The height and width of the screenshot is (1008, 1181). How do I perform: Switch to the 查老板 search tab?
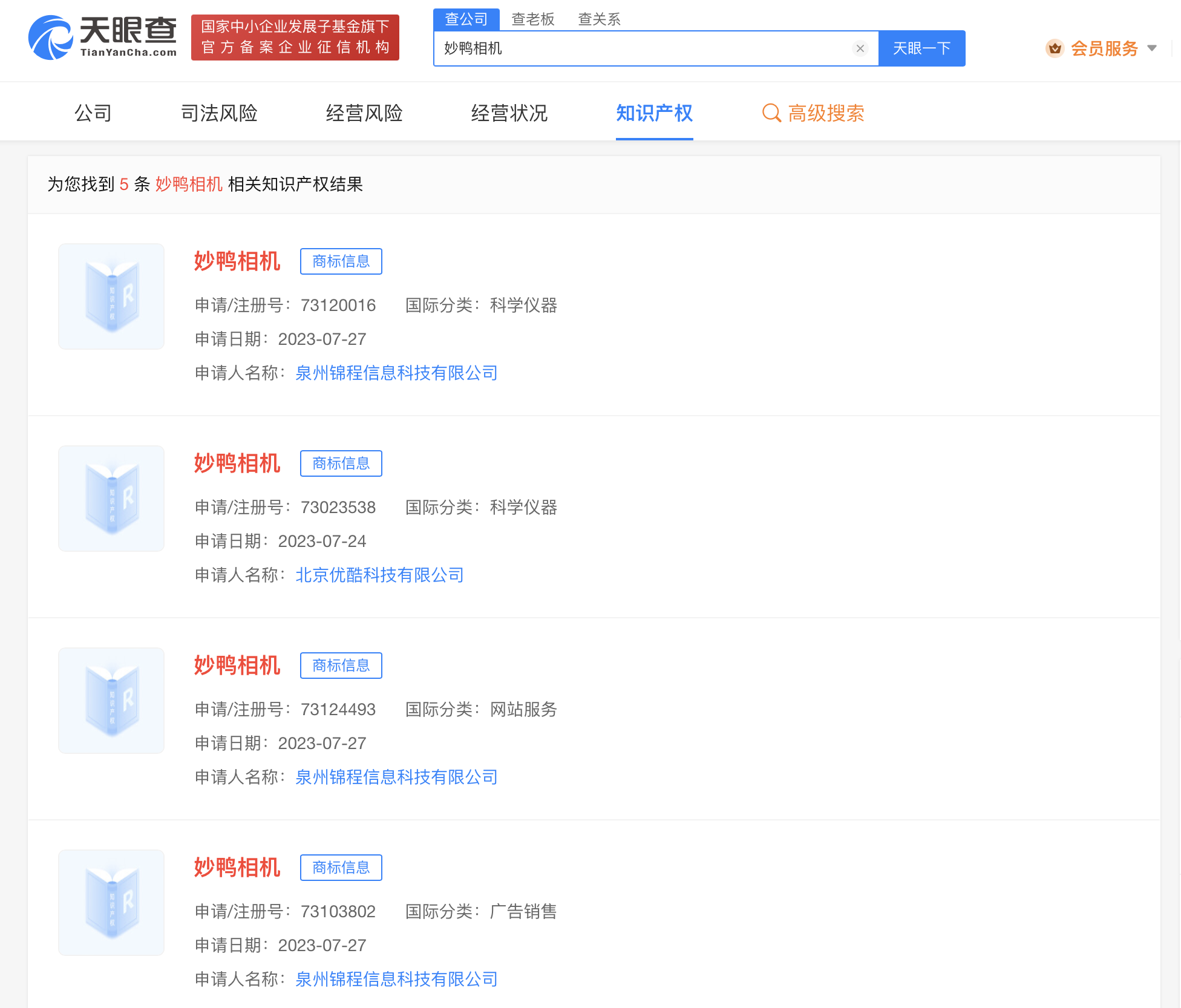[x=532, y=19]
